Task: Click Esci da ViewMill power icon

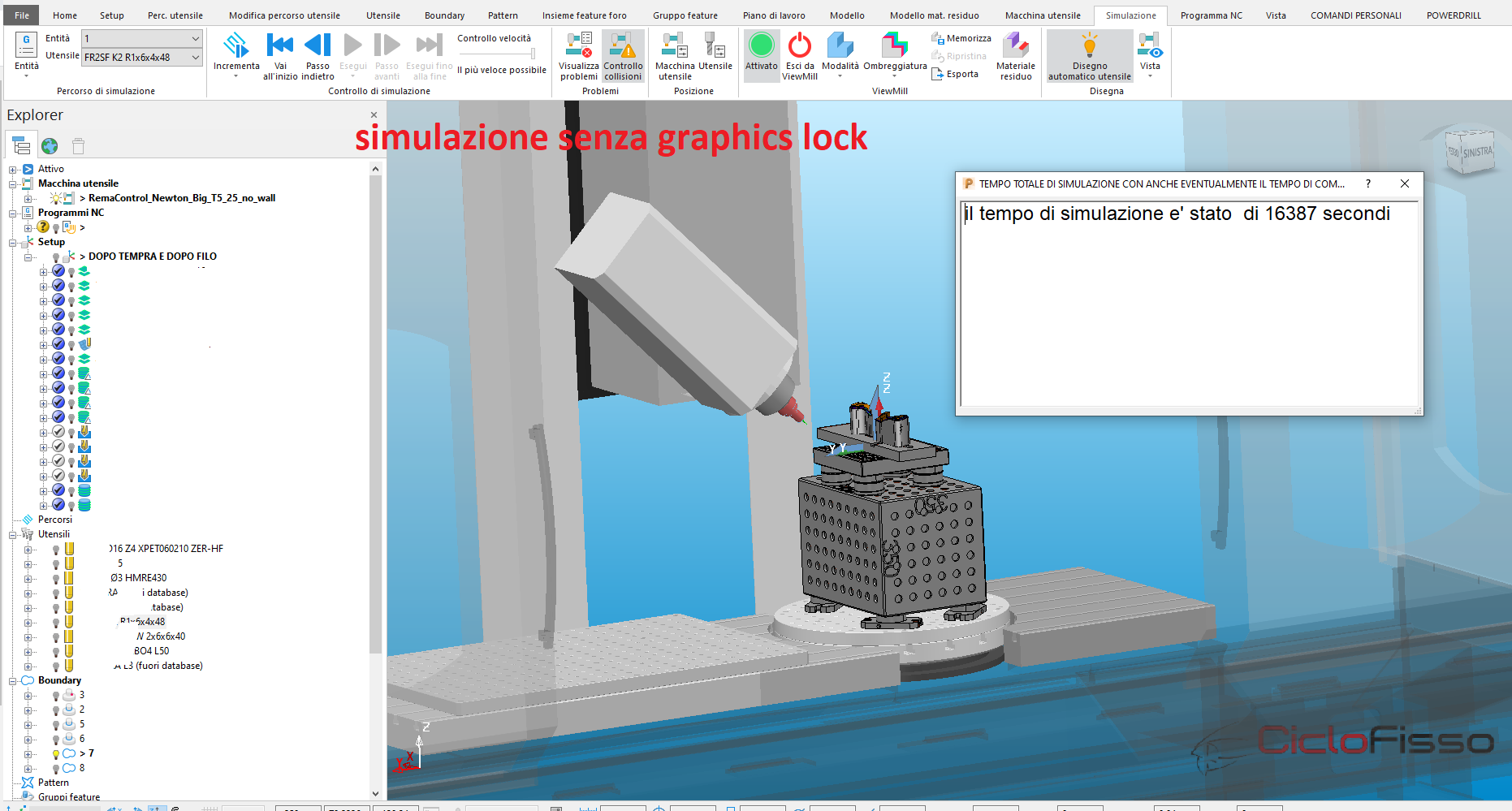Action: (x=800, y=46)
